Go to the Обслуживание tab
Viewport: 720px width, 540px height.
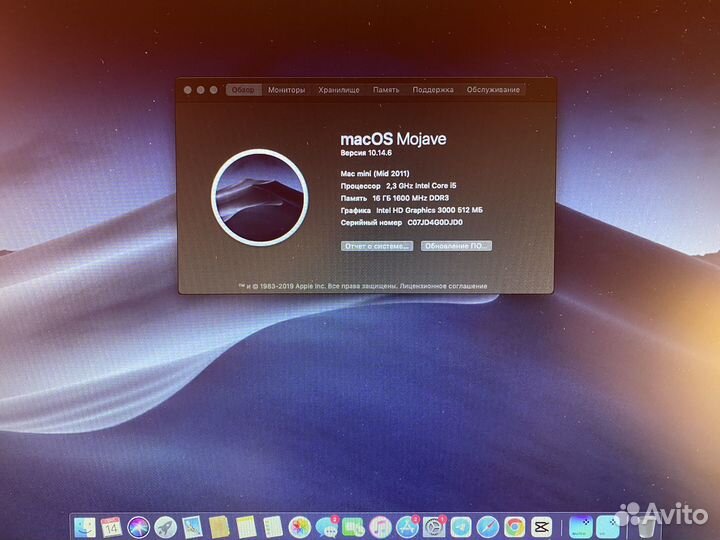pos(493,90)
